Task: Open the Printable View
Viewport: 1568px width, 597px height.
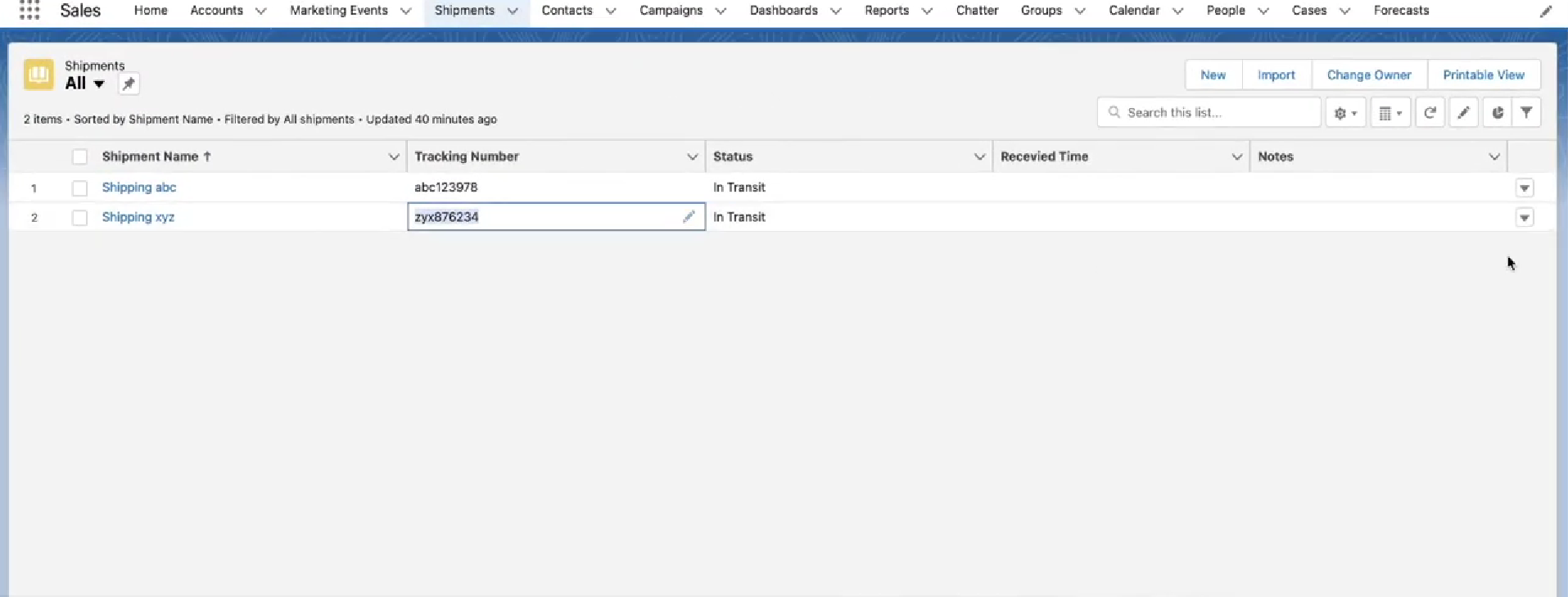Action: click(x=1484, y=75)
